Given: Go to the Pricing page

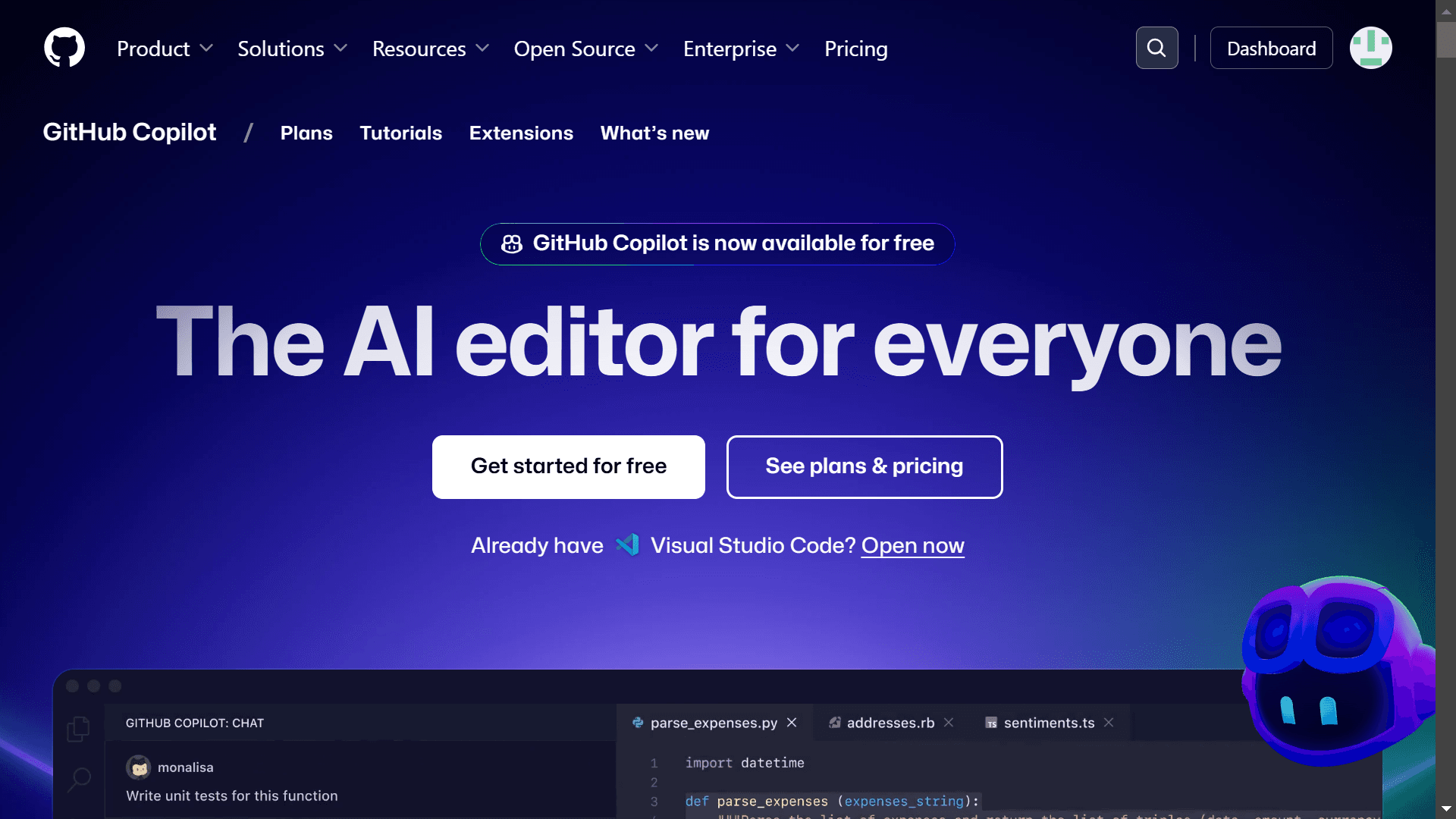Looking at the screenshot, I should (855, 49).
